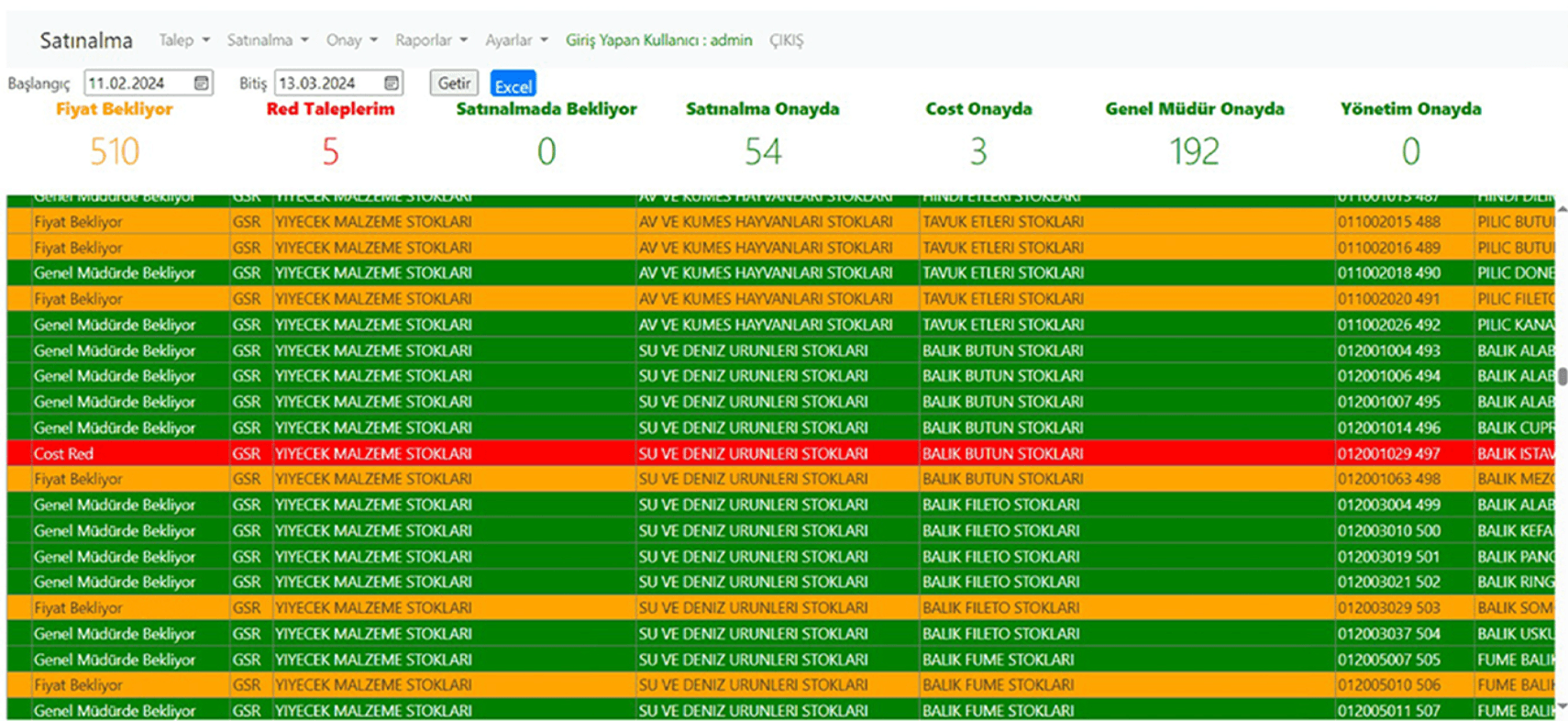Click the stock code 012001004 493
This screenshot has width=1568, height=721.
click(1388, 350)
